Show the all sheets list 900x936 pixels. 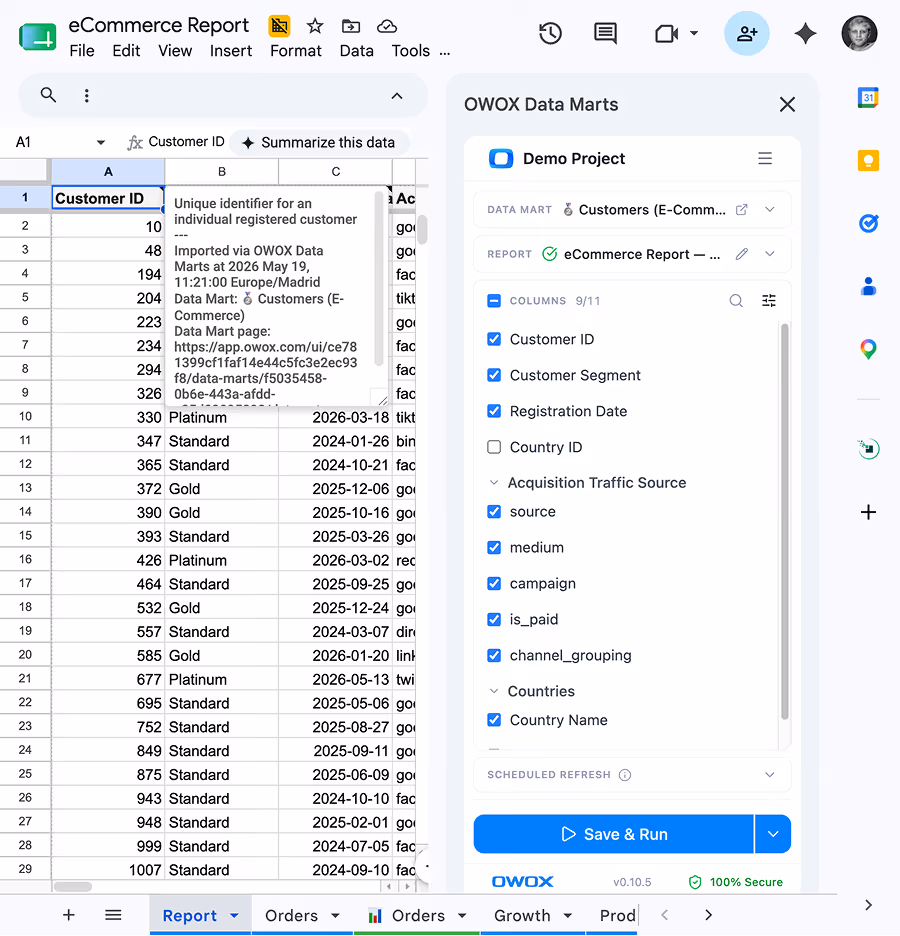pos(113,915)
